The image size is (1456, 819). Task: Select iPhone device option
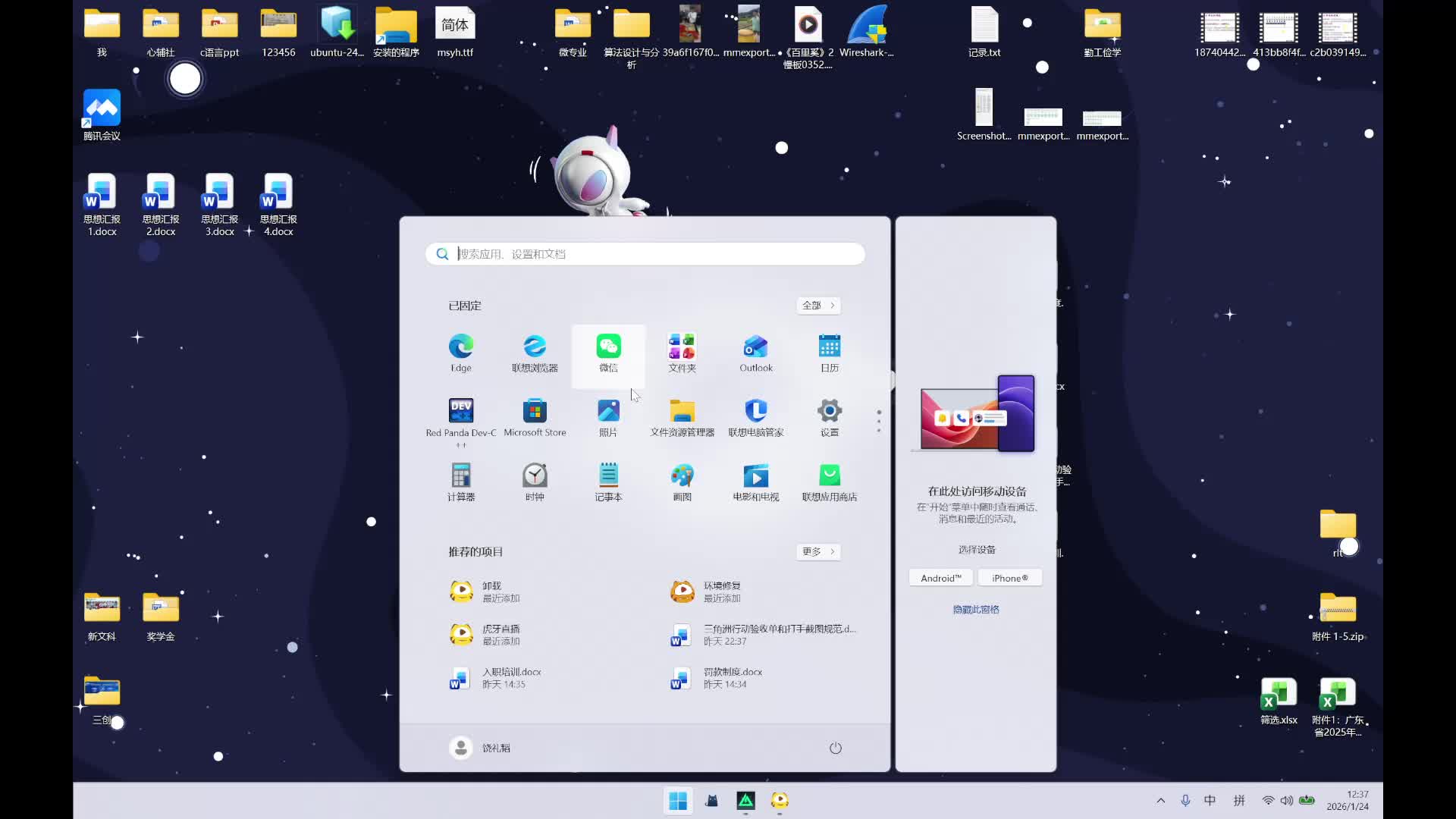point(1009,578)
